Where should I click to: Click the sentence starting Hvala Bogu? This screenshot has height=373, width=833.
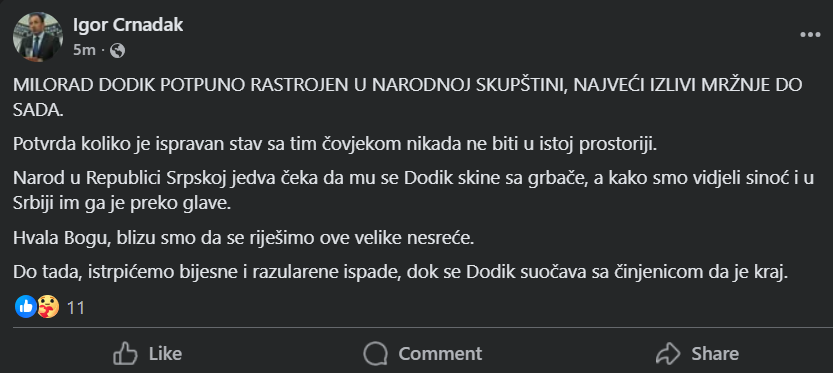(243, 239)
